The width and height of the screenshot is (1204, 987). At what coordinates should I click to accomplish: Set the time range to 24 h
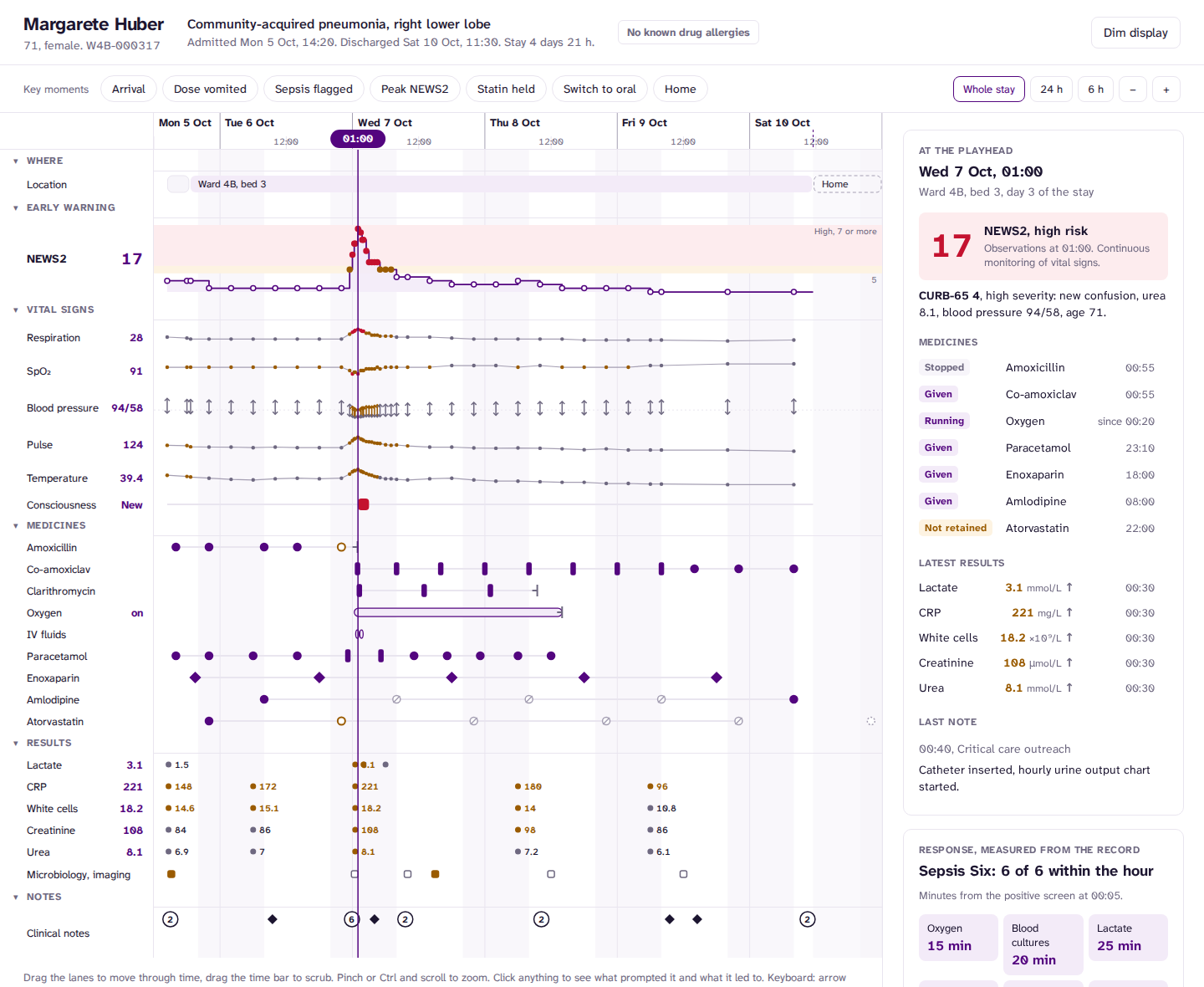[1052, 89]
